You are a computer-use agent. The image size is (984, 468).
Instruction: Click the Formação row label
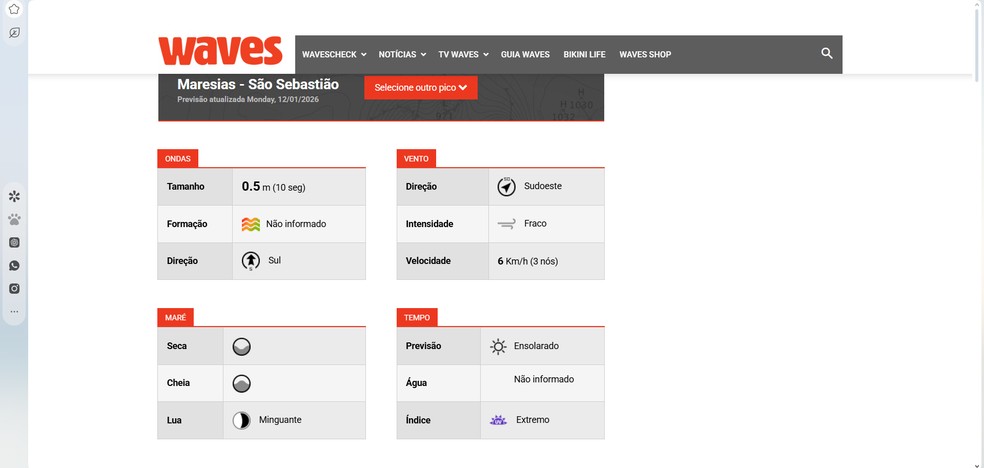click(x=187, y=224)
